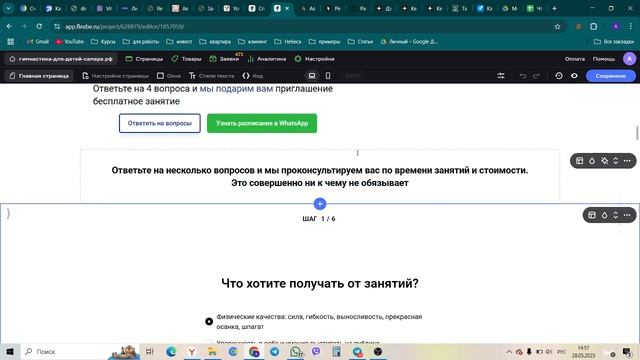The width and height of the screenshot is (640, 360).
Task: Add a new section with blue plus
Action: (x=320, y=204)
